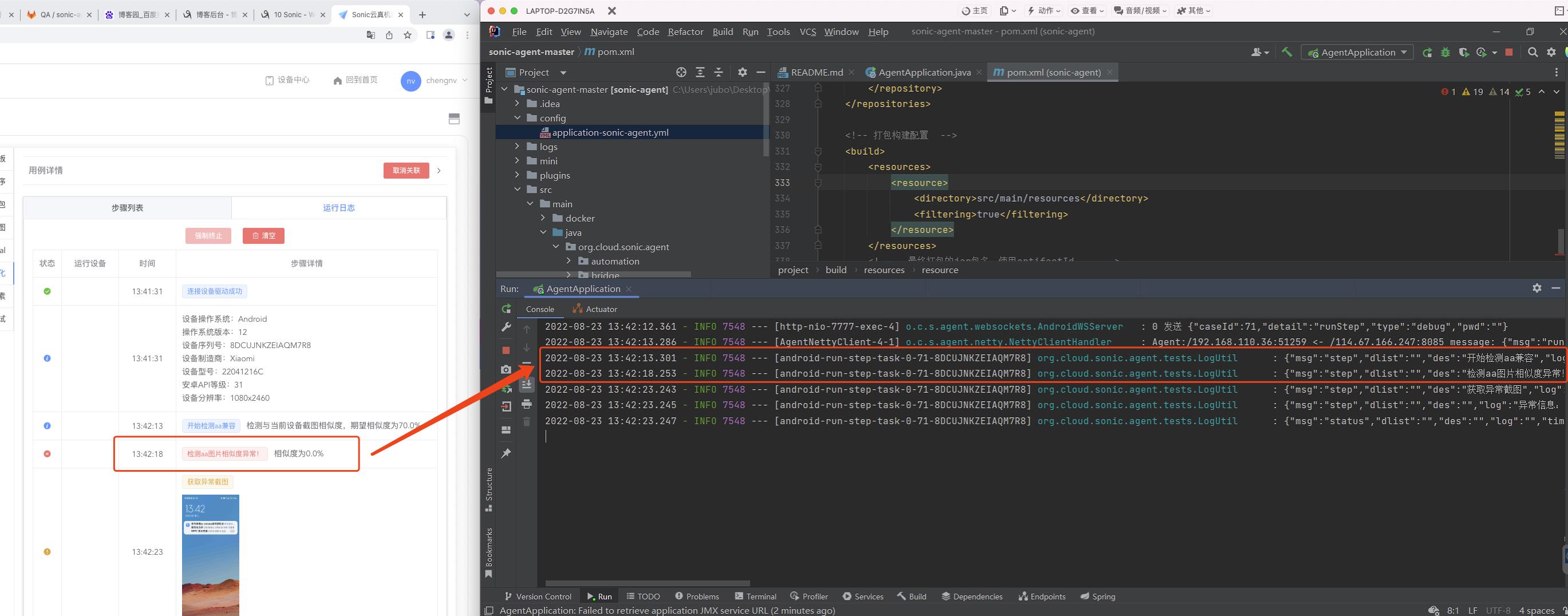Click the profiler run icon in toolbar
The height and width of the screenshot is (616, 1568).
(x=1482, y=52)
